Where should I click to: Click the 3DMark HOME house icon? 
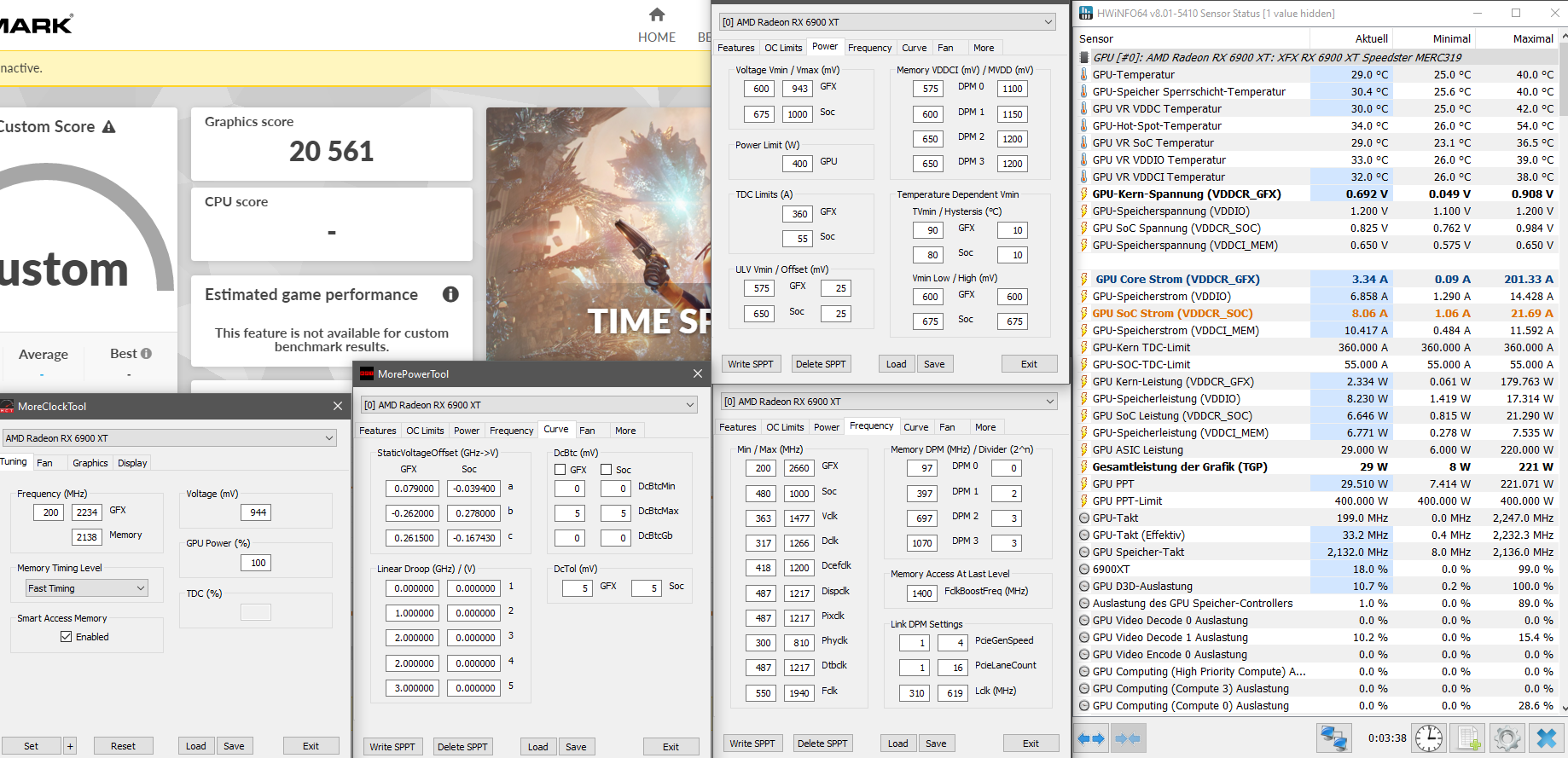click(x=657, y=14)
